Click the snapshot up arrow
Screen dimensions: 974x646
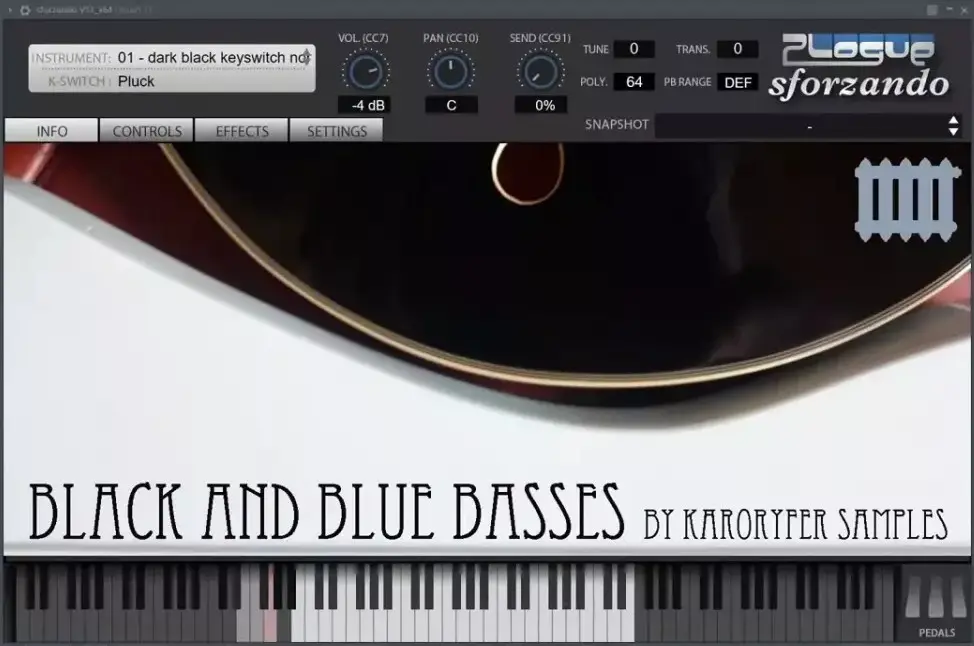tap(954, 121)
